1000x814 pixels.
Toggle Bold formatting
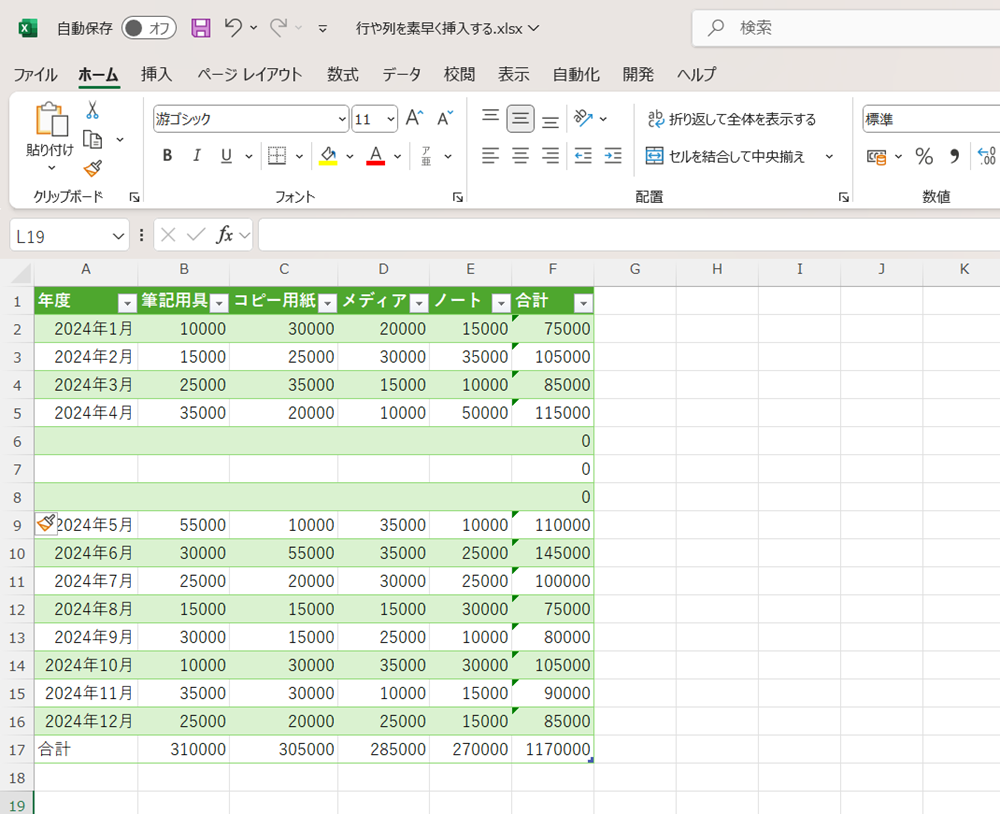pos(167,156)
